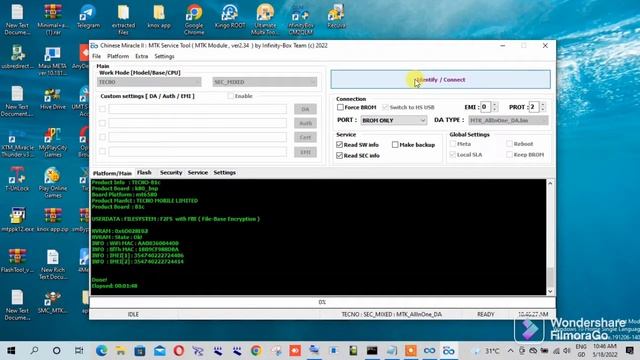Click the Cert browse button

305,138
